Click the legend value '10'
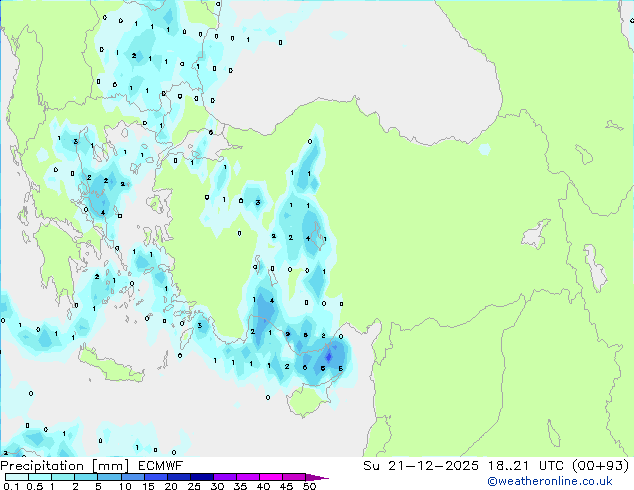Image resolution: width=634 pixels, height=490 pixels. (x=125, y=486)
